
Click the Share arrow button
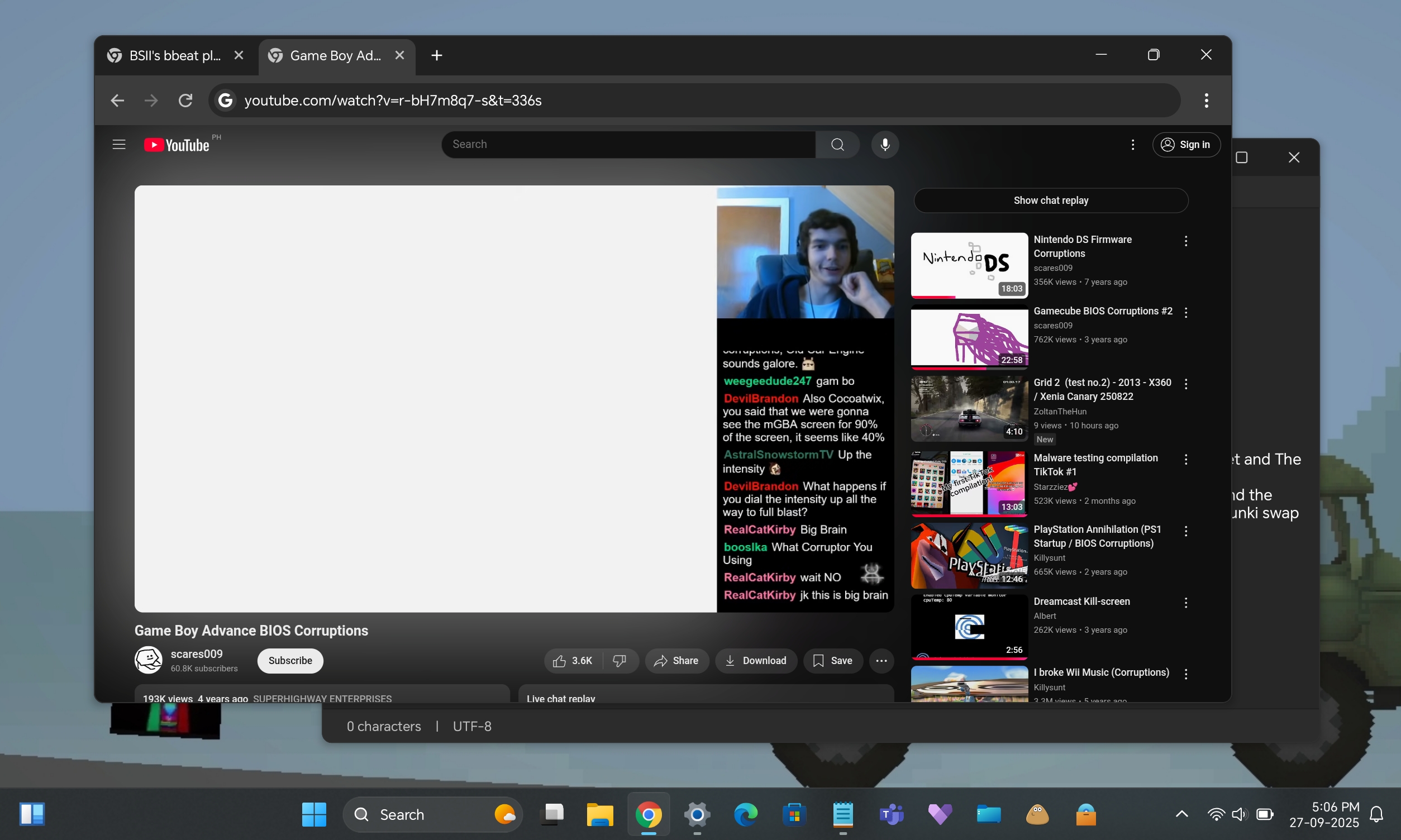coord(676,661)
